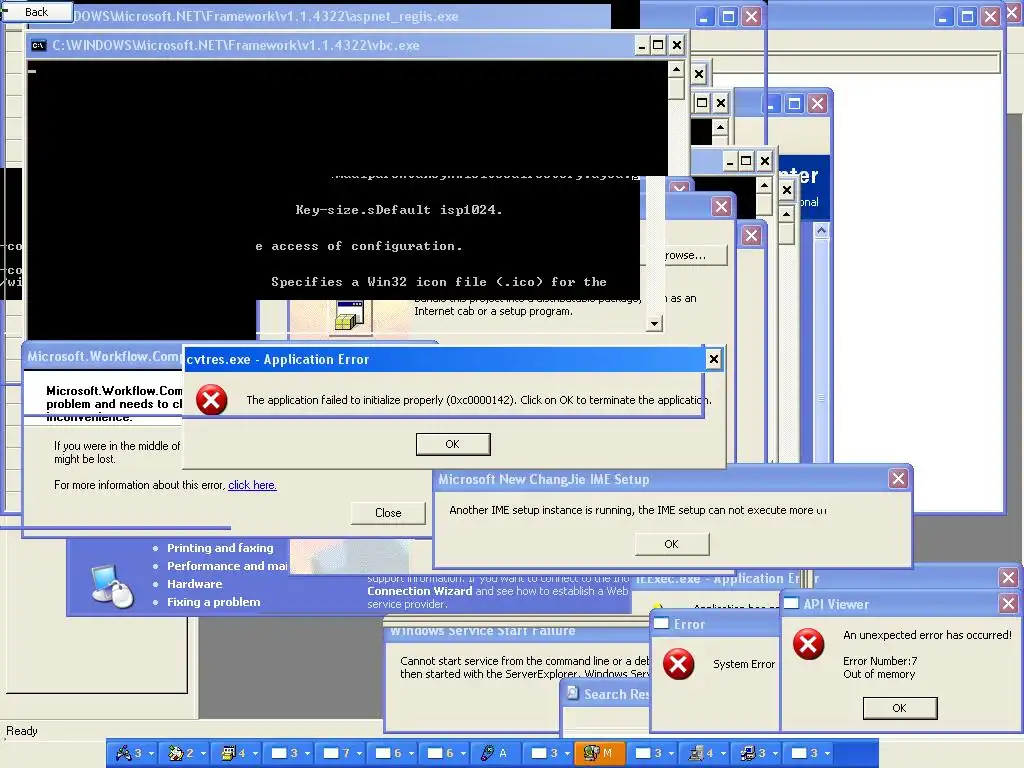Expand dropdown arrow next to network icon group 3
Viewport: 1024px width, 768px height.
click(x=775, y=754)
